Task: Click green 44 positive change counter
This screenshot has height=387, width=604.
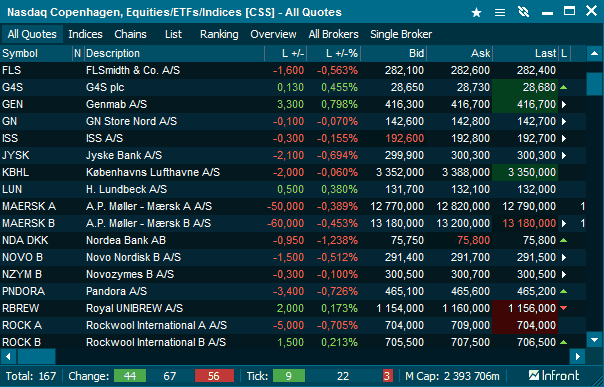Action: [x=130, y=376]
